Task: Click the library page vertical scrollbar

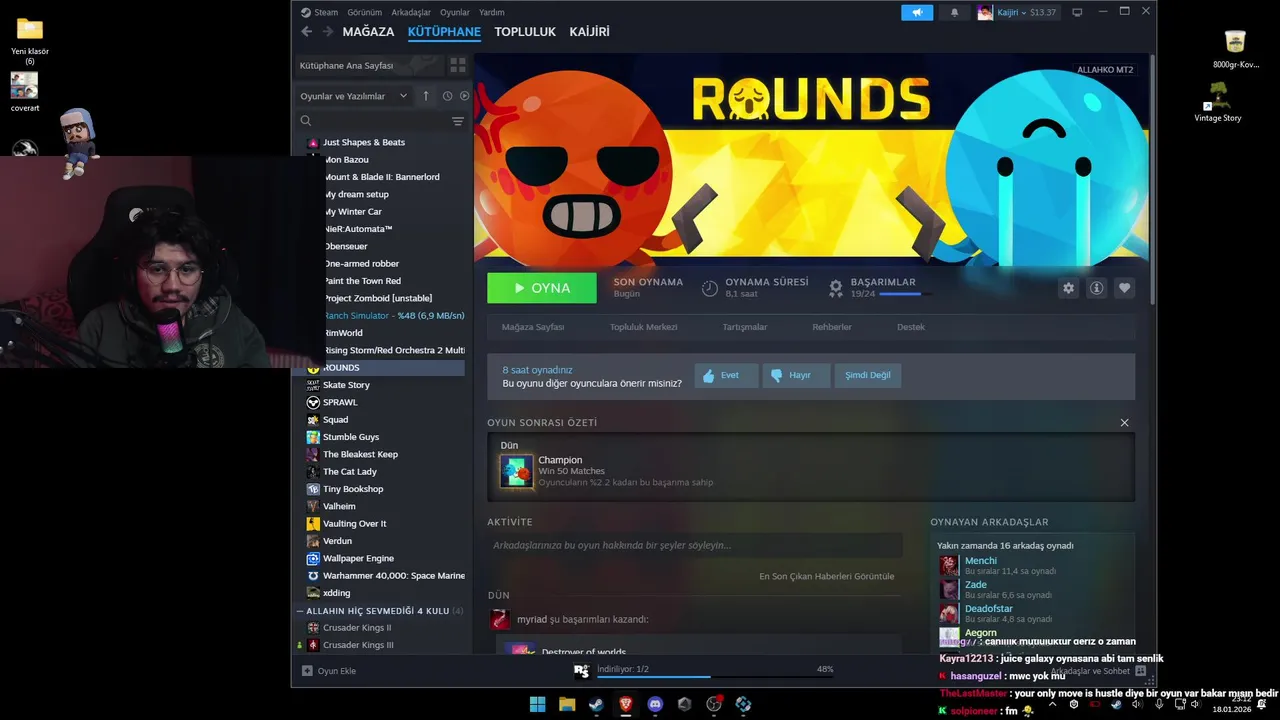Action: coord(1151,180)
